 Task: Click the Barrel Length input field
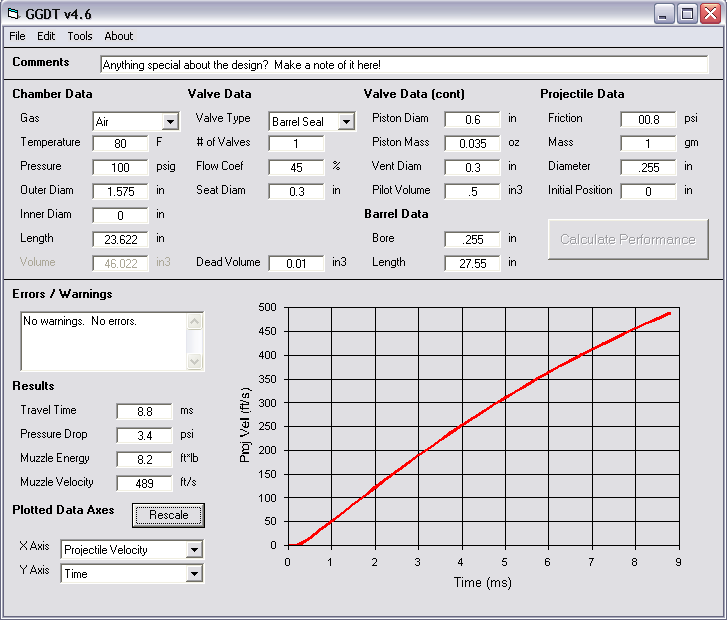(x=472, y=263)
